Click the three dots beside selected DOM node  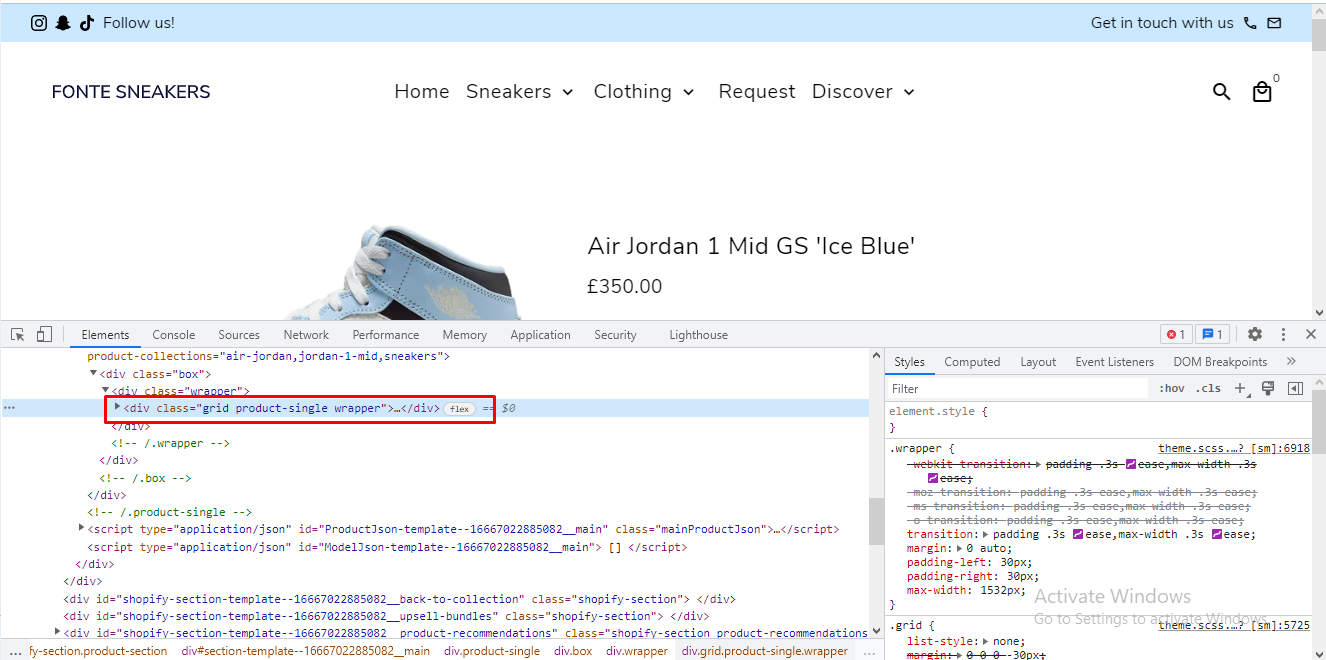tap(9, 408)
